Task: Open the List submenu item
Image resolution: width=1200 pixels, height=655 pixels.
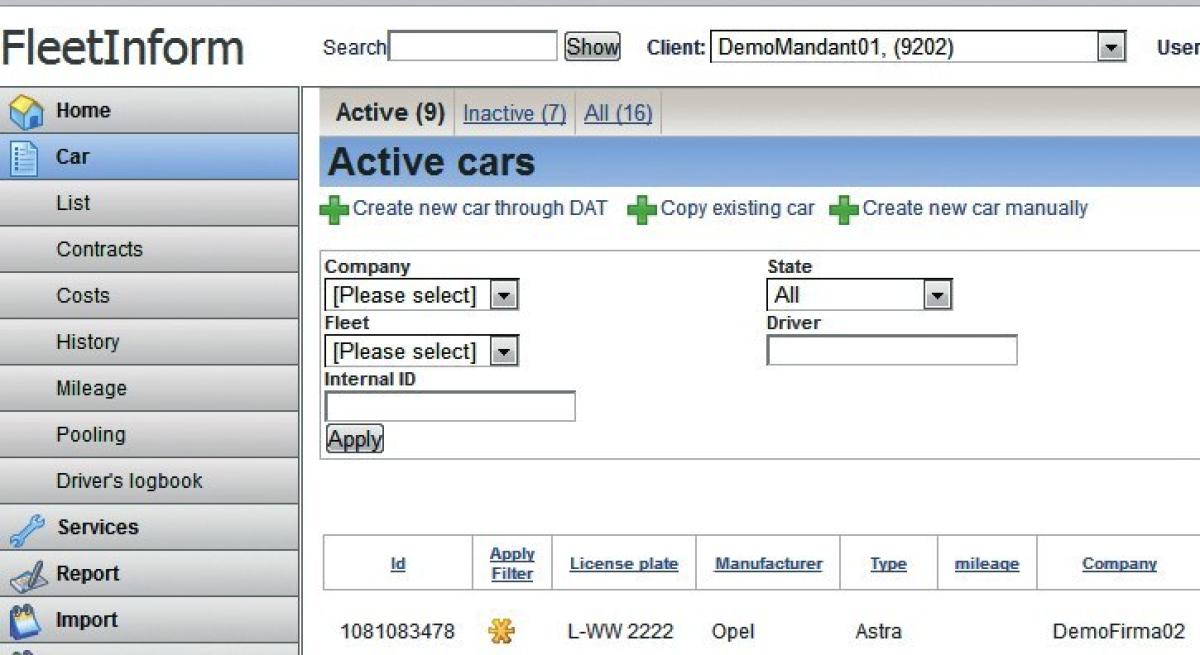Action: coord(149,203)
